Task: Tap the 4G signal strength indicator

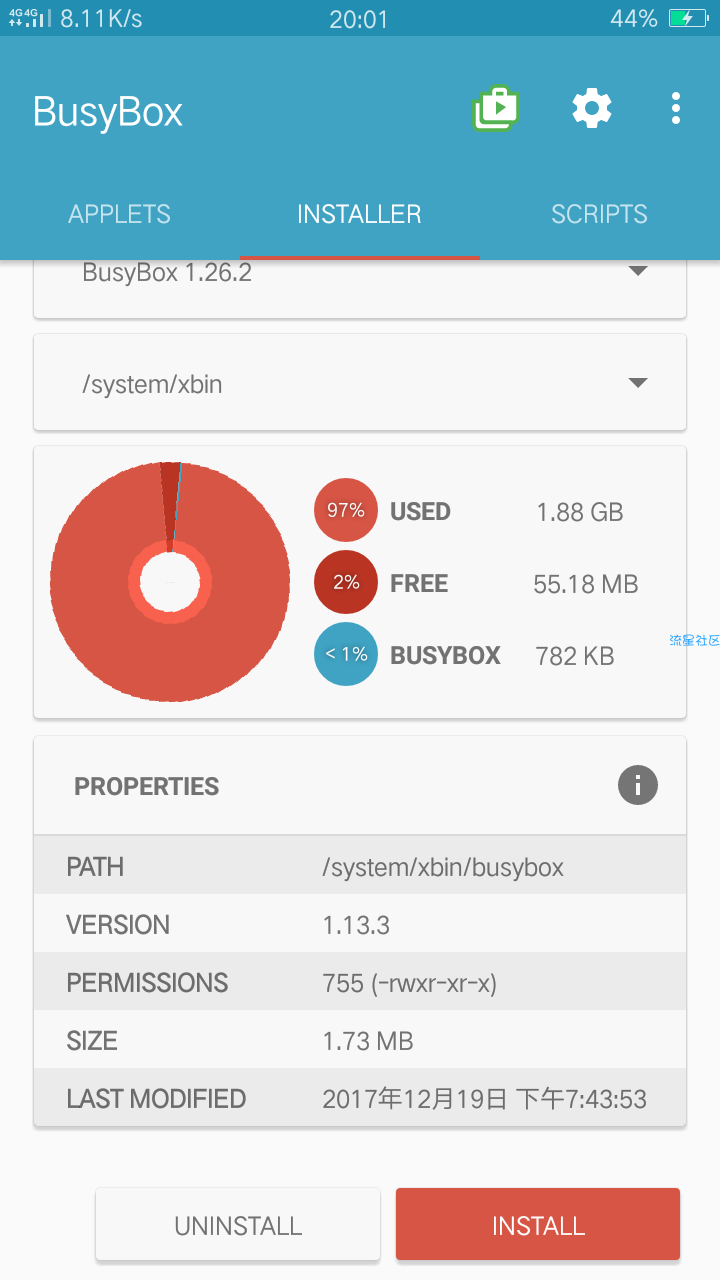Action: 30,18
